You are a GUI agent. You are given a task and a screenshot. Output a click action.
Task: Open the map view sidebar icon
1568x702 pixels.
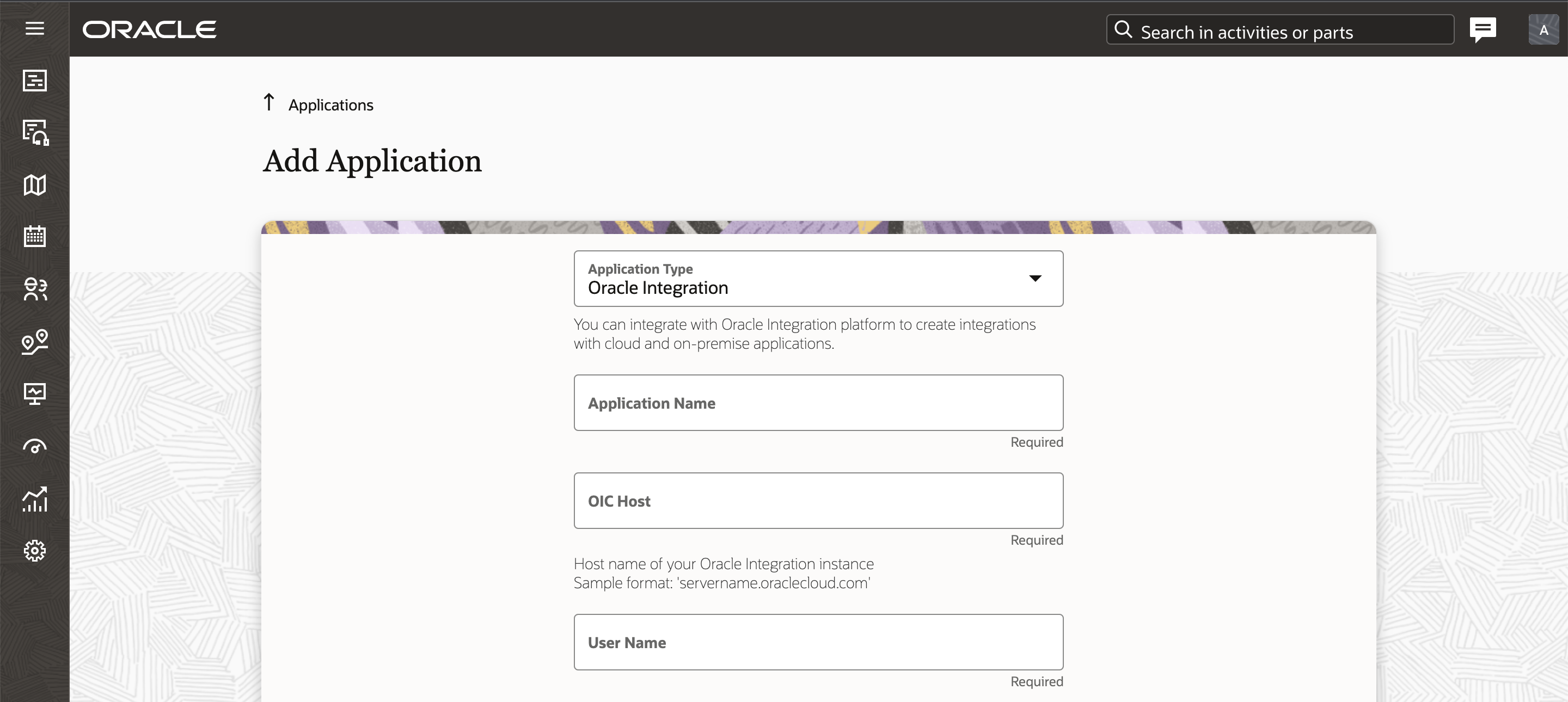(x=35, y=185)
